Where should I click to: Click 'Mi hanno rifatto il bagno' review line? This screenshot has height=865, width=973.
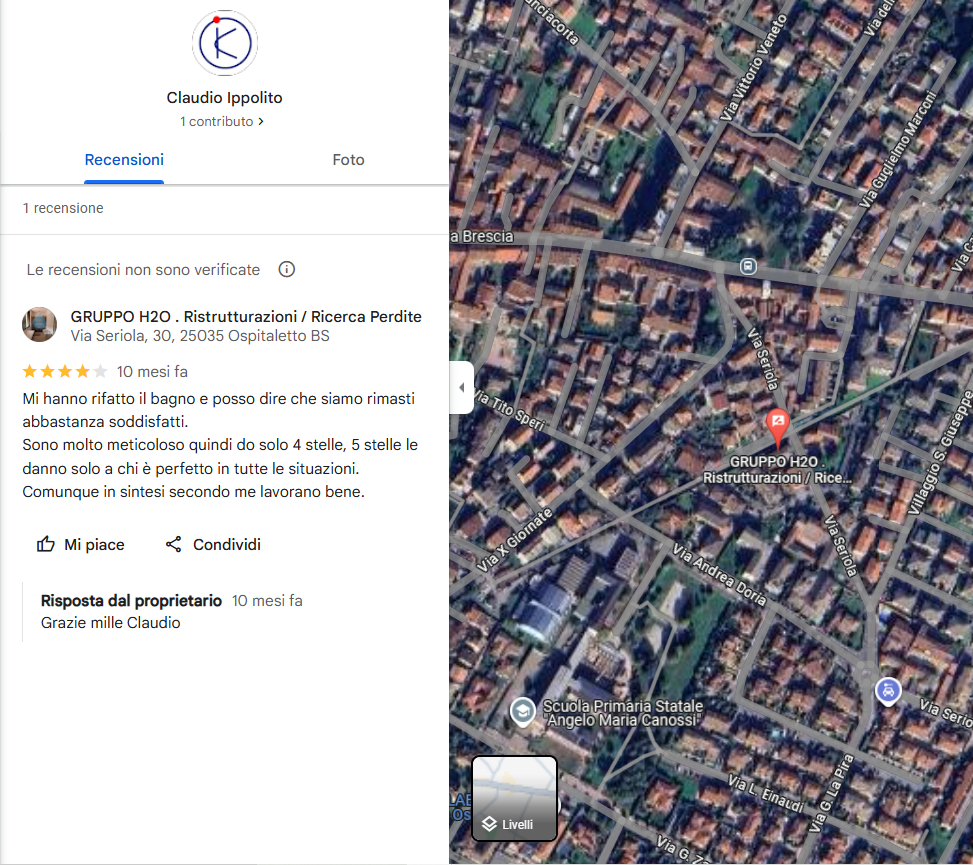(218, 399)
